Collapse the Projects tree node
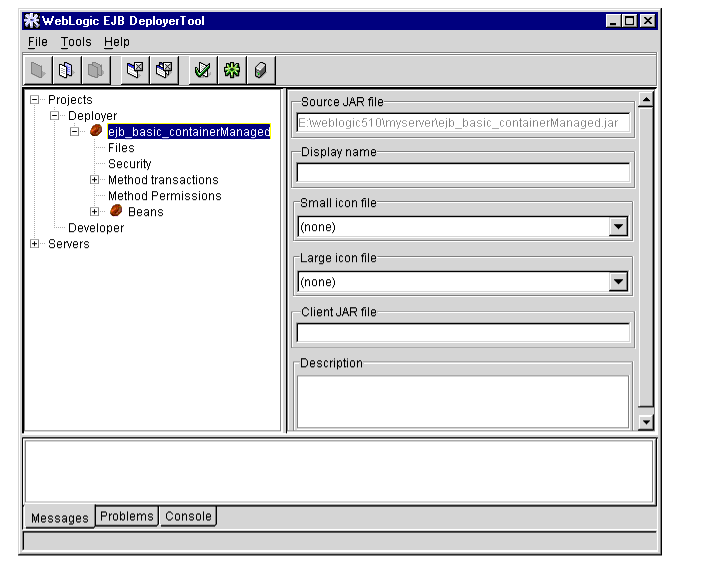Screen dimensions: 713x561 (x=35, y=100)
